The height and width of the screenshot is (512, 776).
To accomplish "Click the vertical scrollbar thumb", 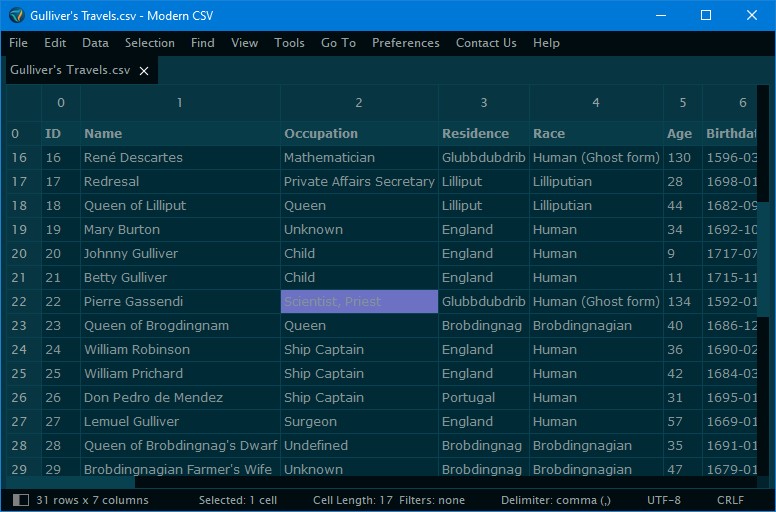I will point(763,259).
